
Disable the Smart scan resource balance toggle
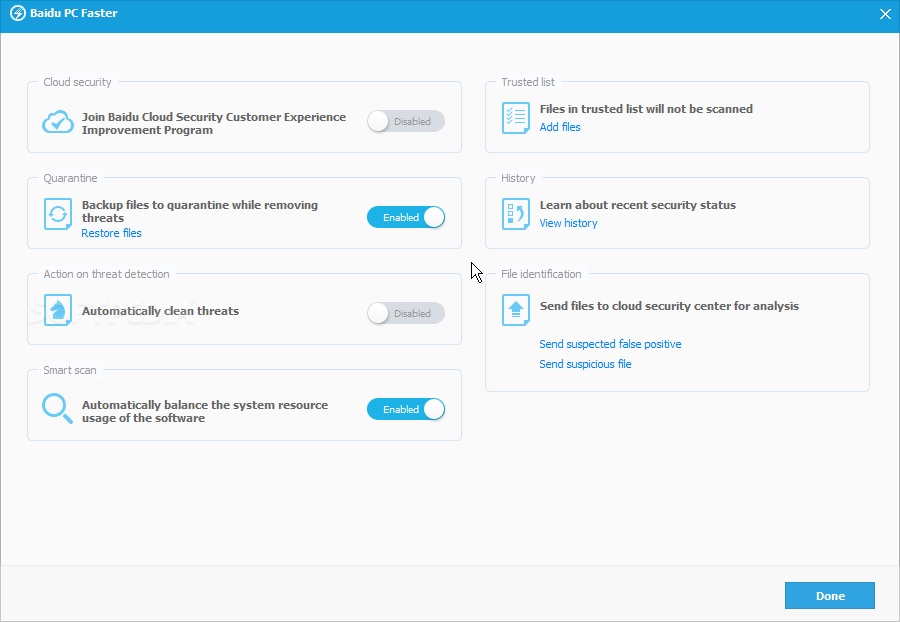(406, 409)
